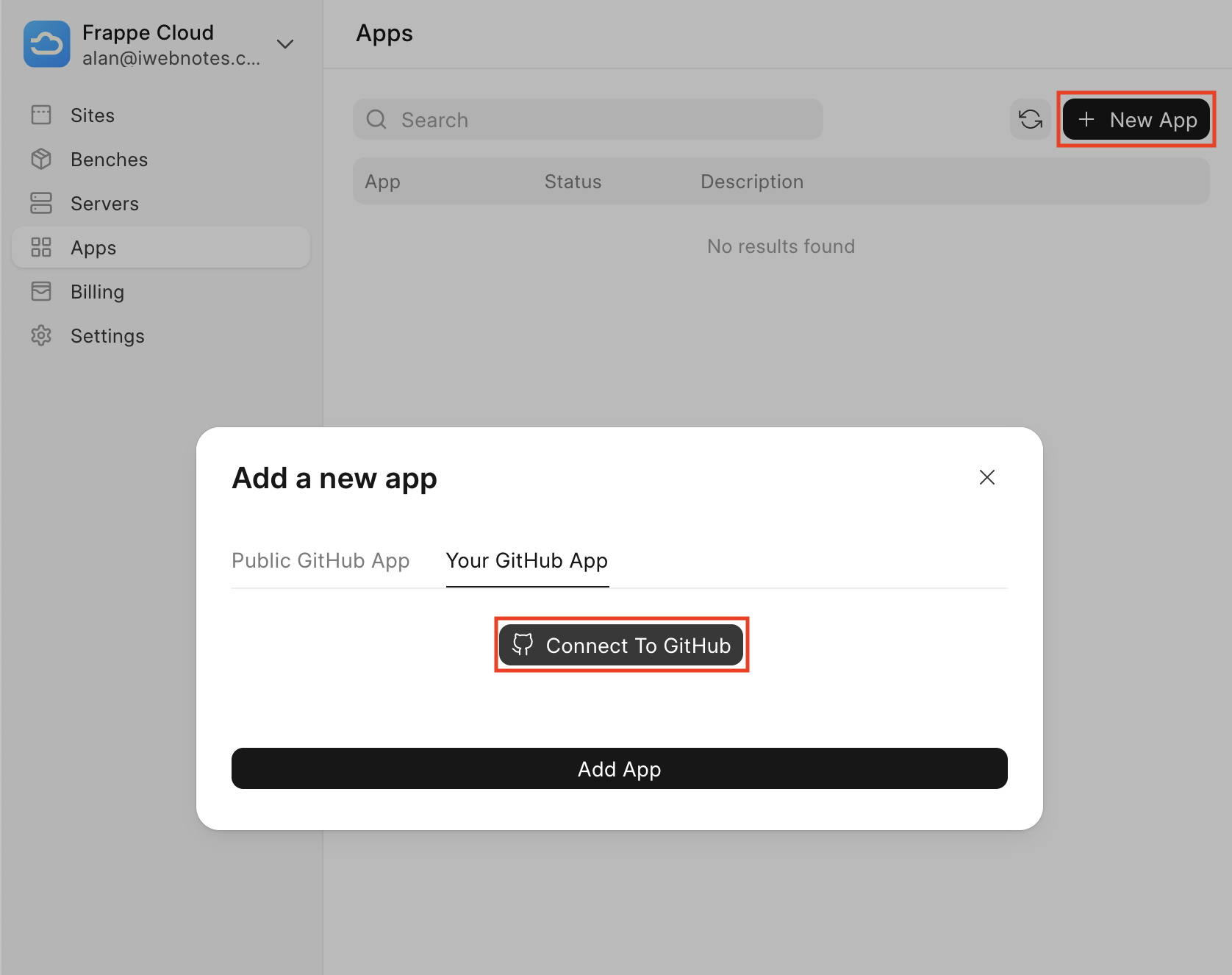Screen dimensions: 1232x975
Task: Switch to the Public GitHub App tab
Action: tap(320, 561)
